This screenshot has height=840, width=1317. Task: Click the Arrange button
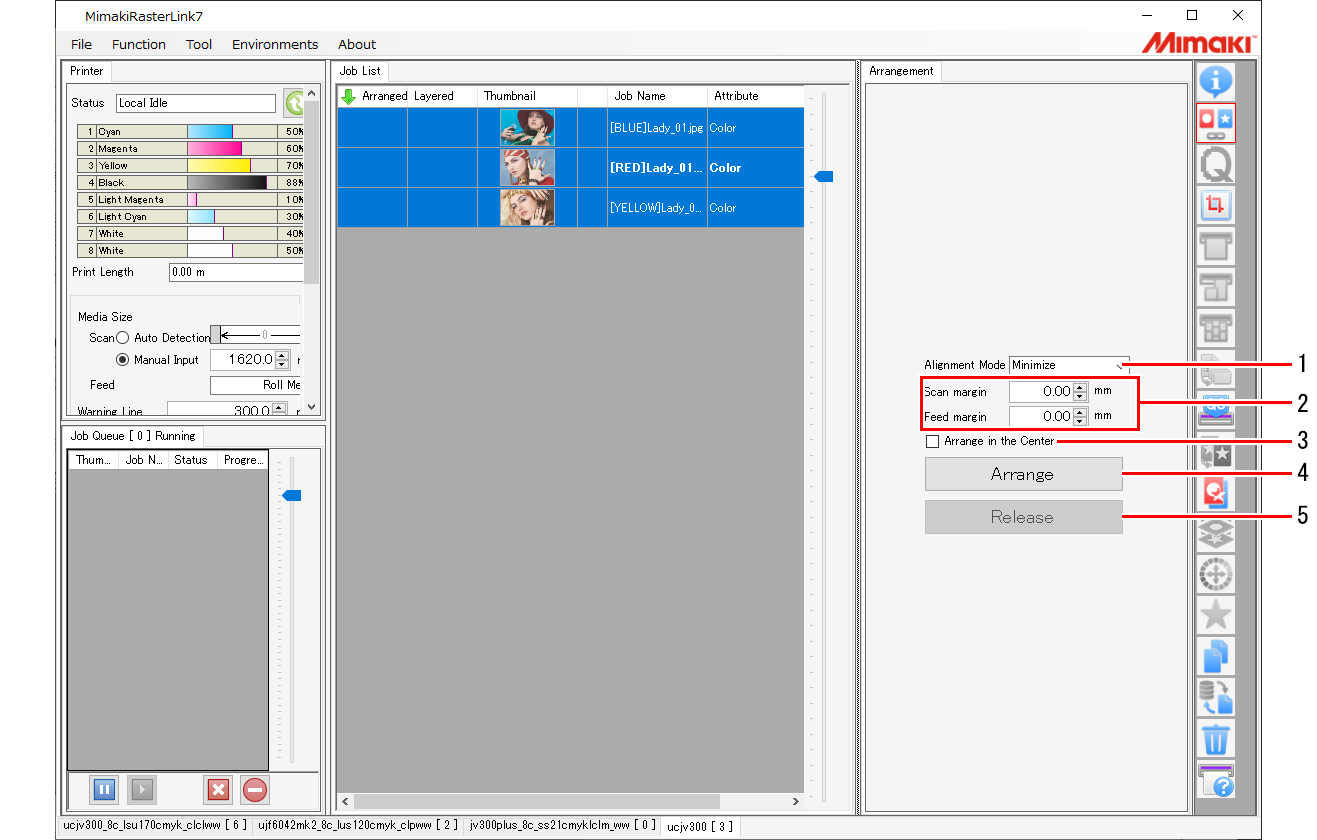click(x=1023, y=474)
